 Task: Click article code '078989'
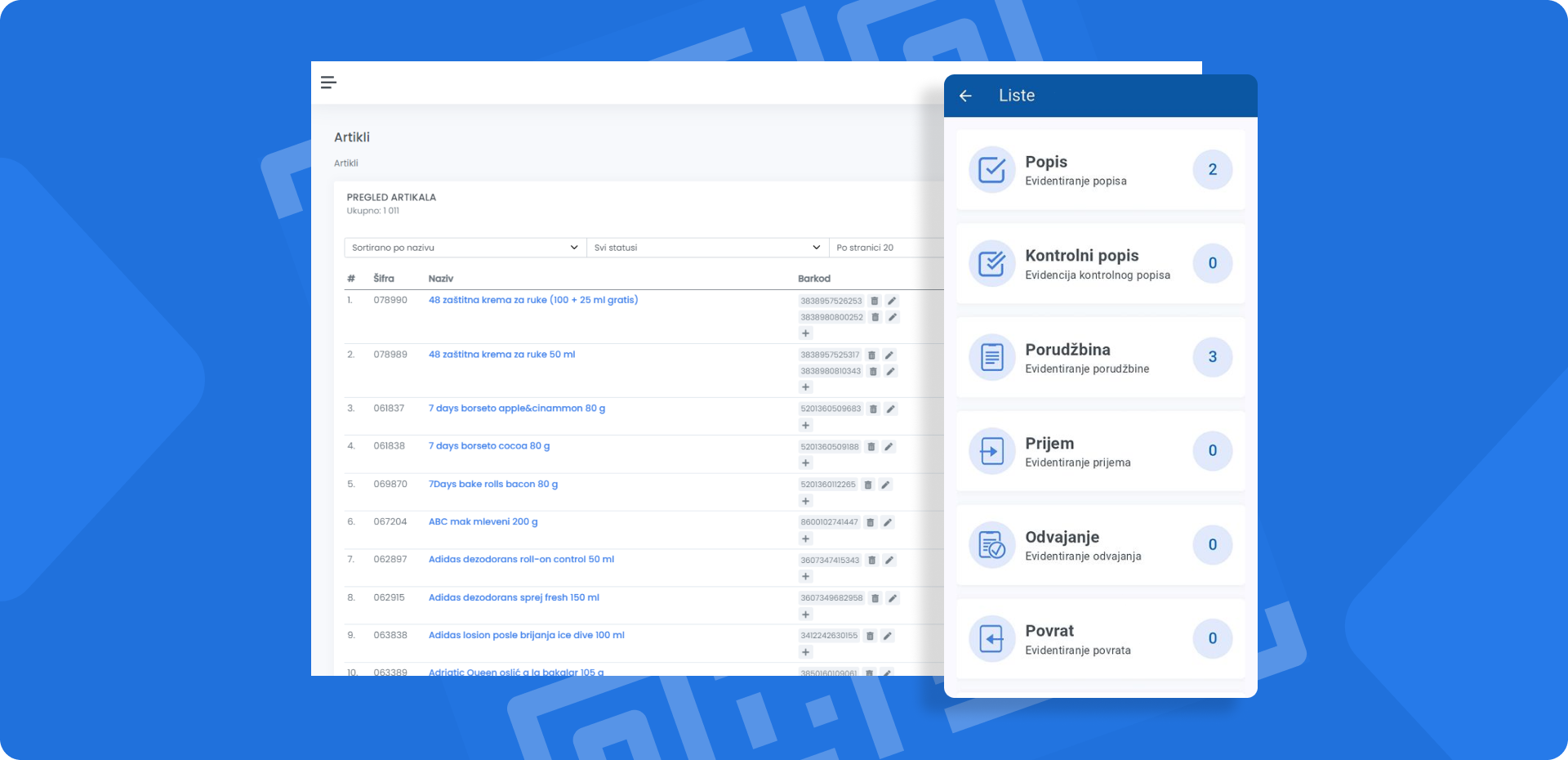click(x=390, y=355)
